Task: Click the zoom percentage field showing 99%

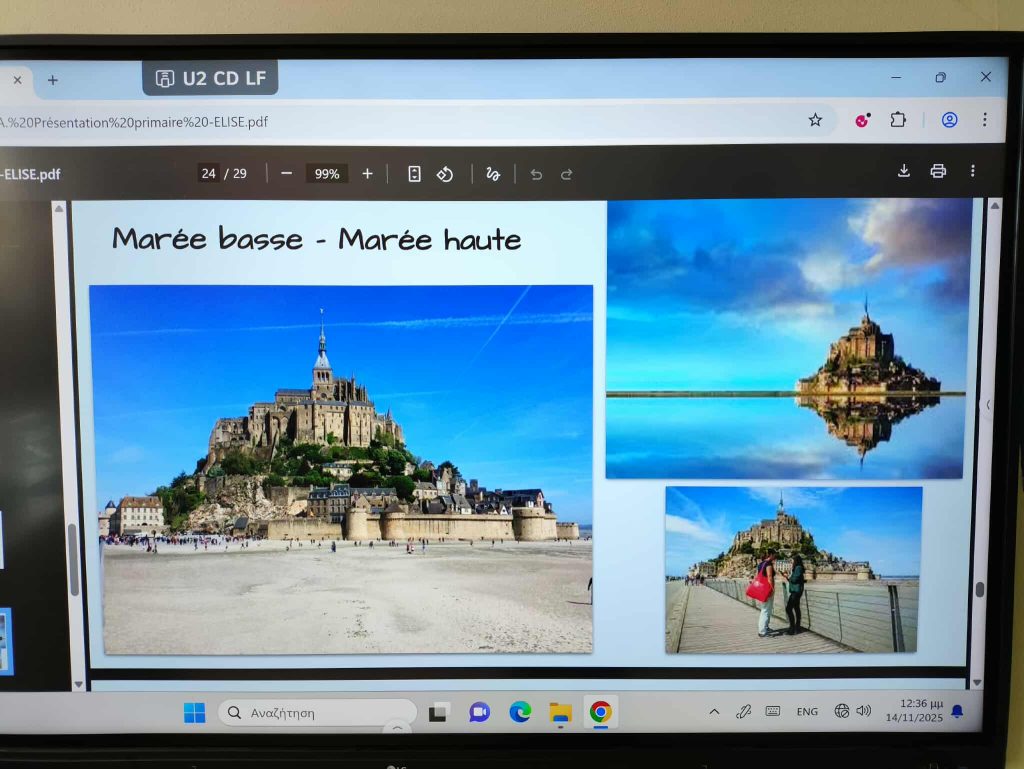Action: coord(327,174)
